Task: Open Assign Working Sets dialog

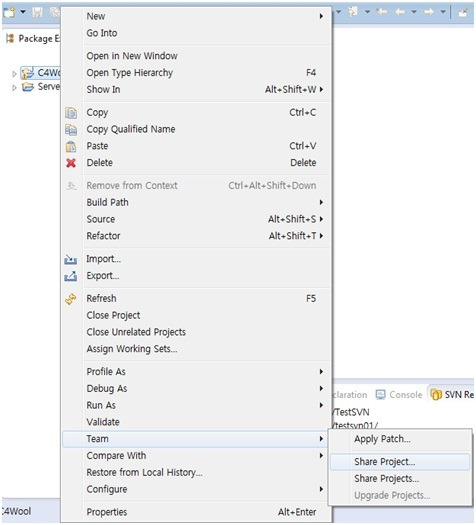Action: point(196,349)
